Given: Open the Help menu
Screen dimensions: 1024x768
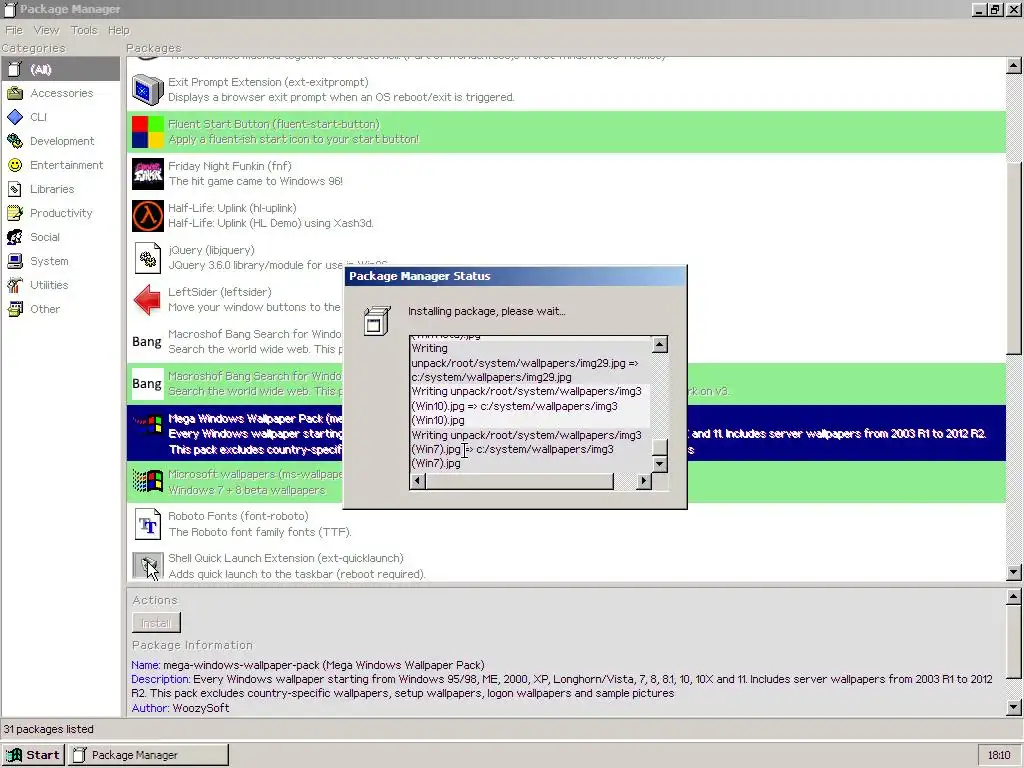Looking at the screenshot, I should (119, 30).
